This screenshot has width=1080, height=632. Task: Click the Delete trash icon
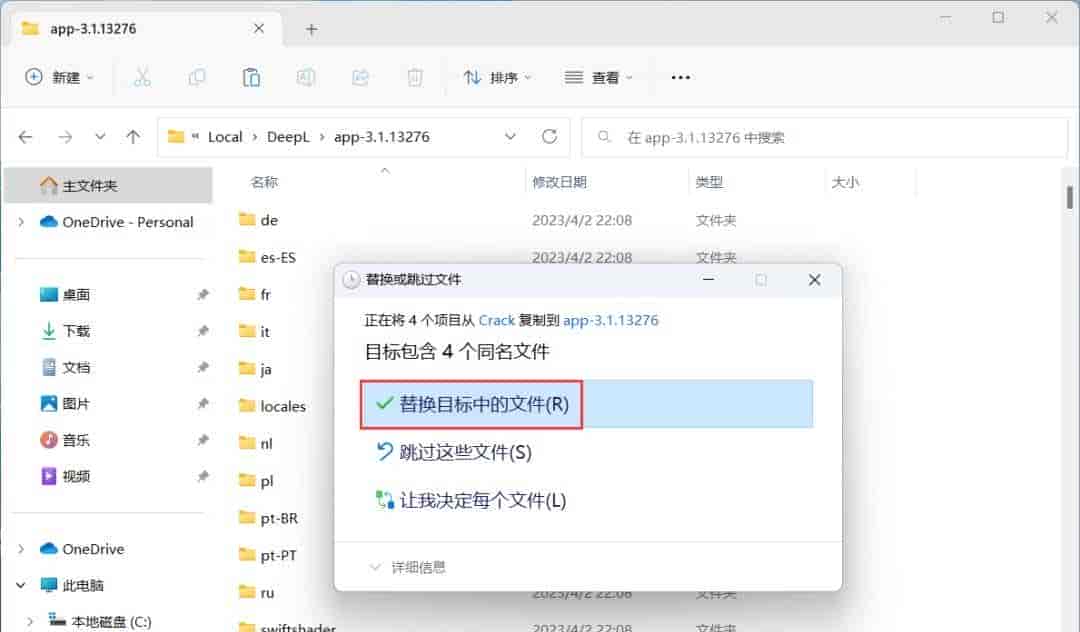coord(415,77)
